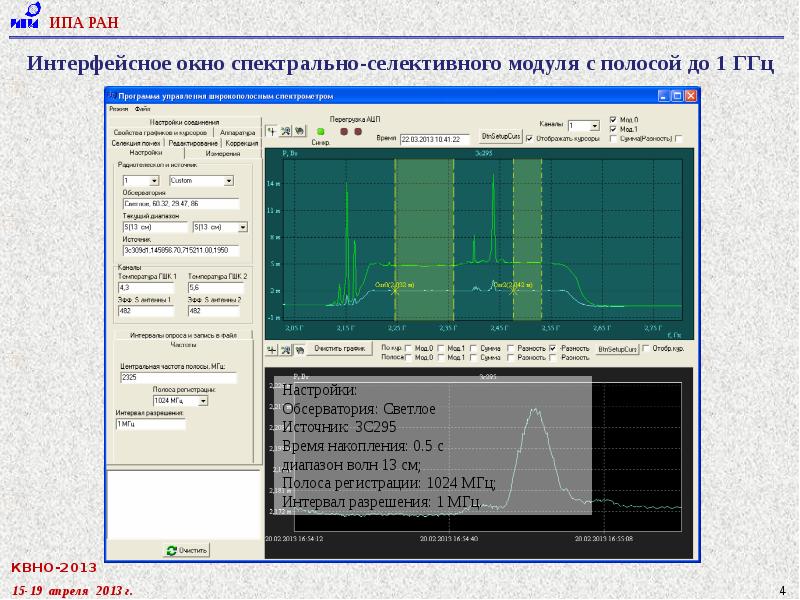Open the Файл menu
The width and height of the screenshot is (800, 600).
(143, 108)
